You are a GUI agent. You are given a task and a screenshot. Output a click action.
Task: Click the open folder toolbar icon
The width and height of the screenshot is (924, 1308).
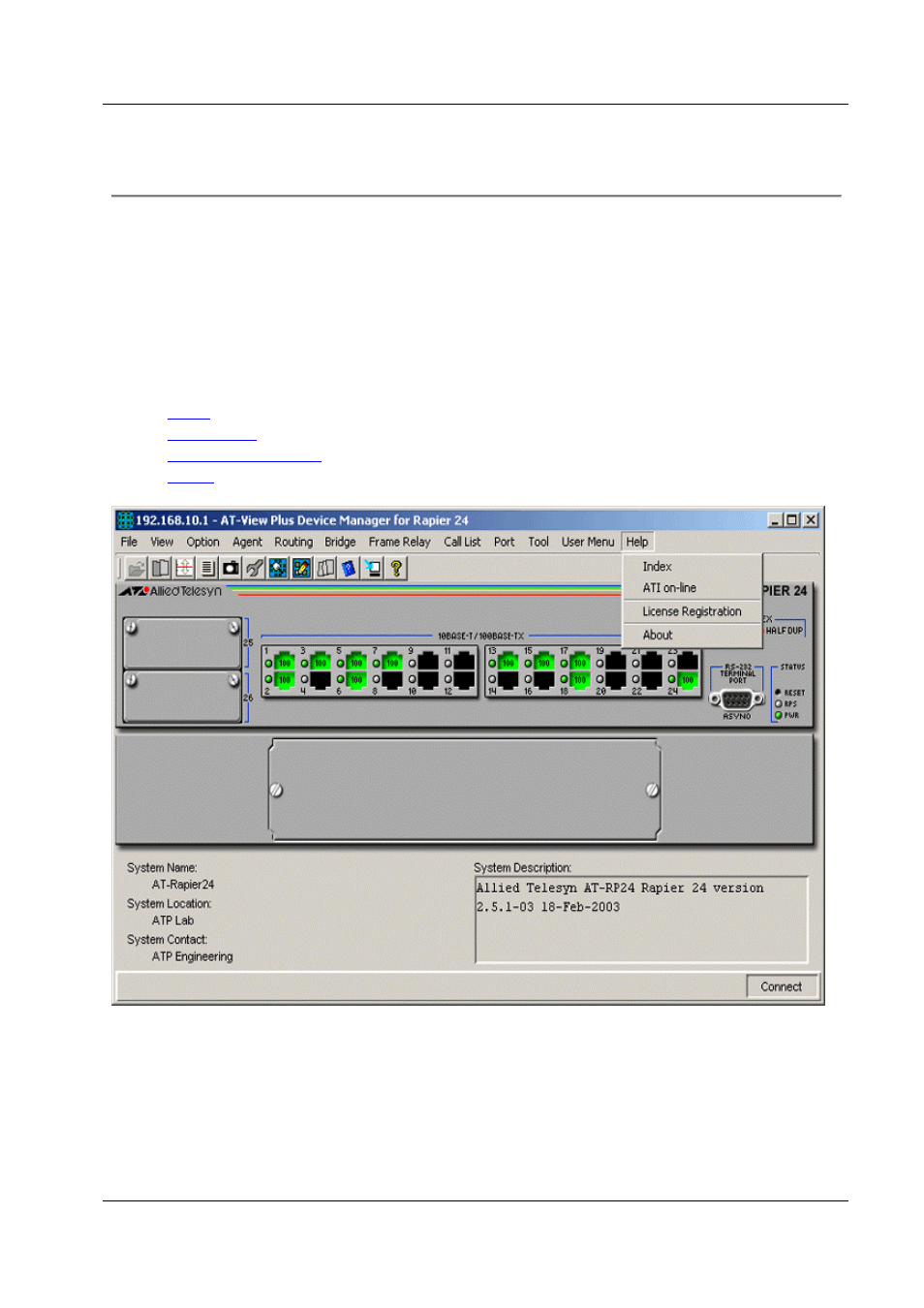point(137,569)
